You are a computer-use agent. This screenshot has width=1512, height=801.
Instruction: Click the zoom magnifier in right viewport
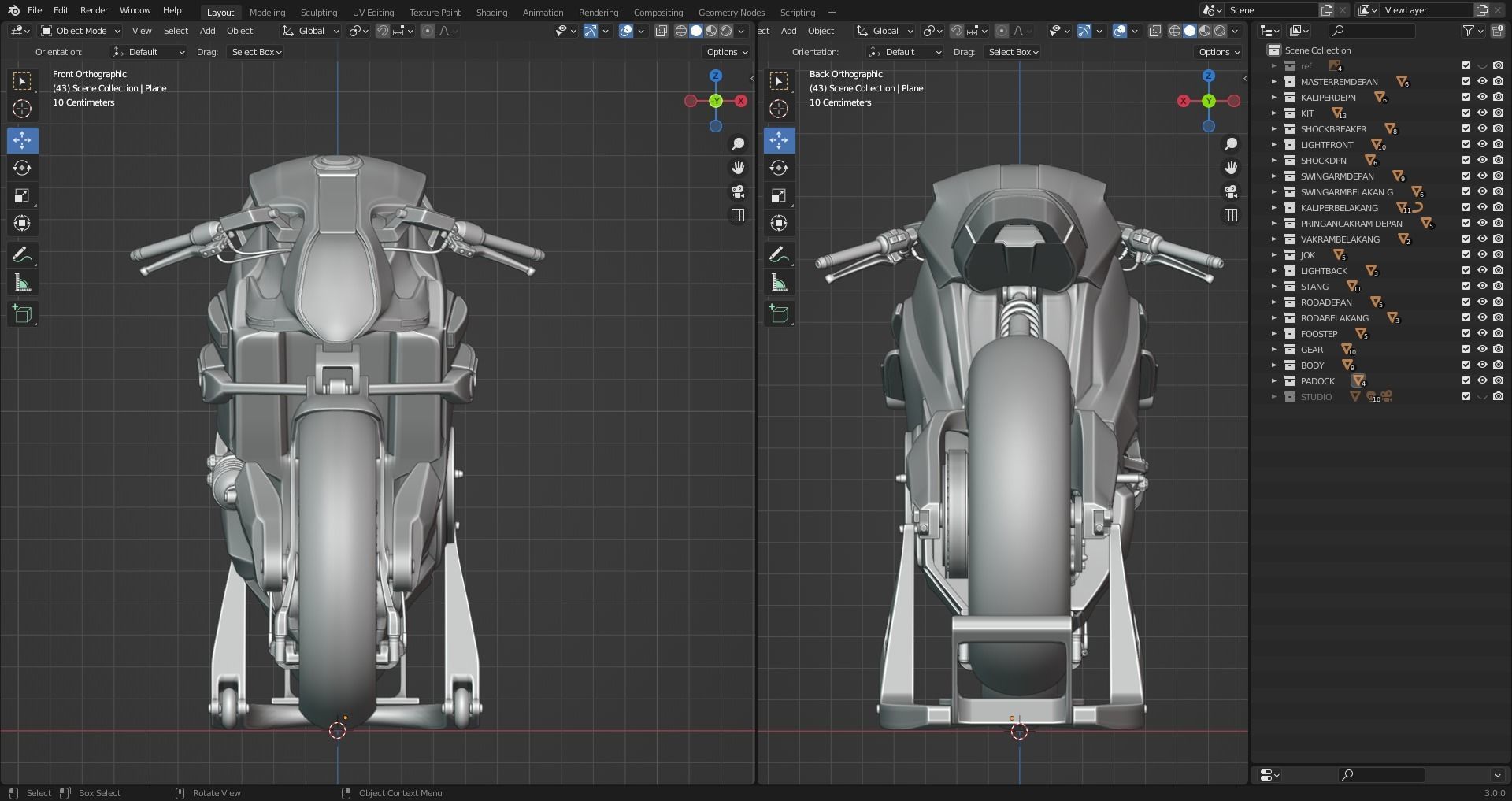tap(1231, 144)
